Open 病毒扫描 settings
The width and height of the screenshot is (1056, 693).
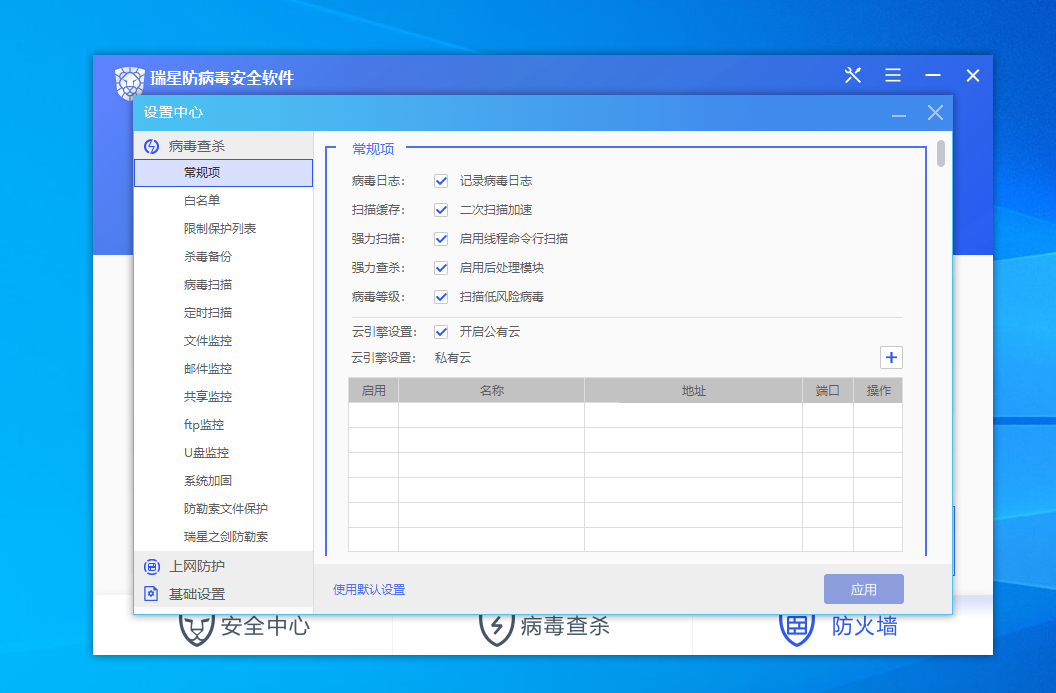224,285
